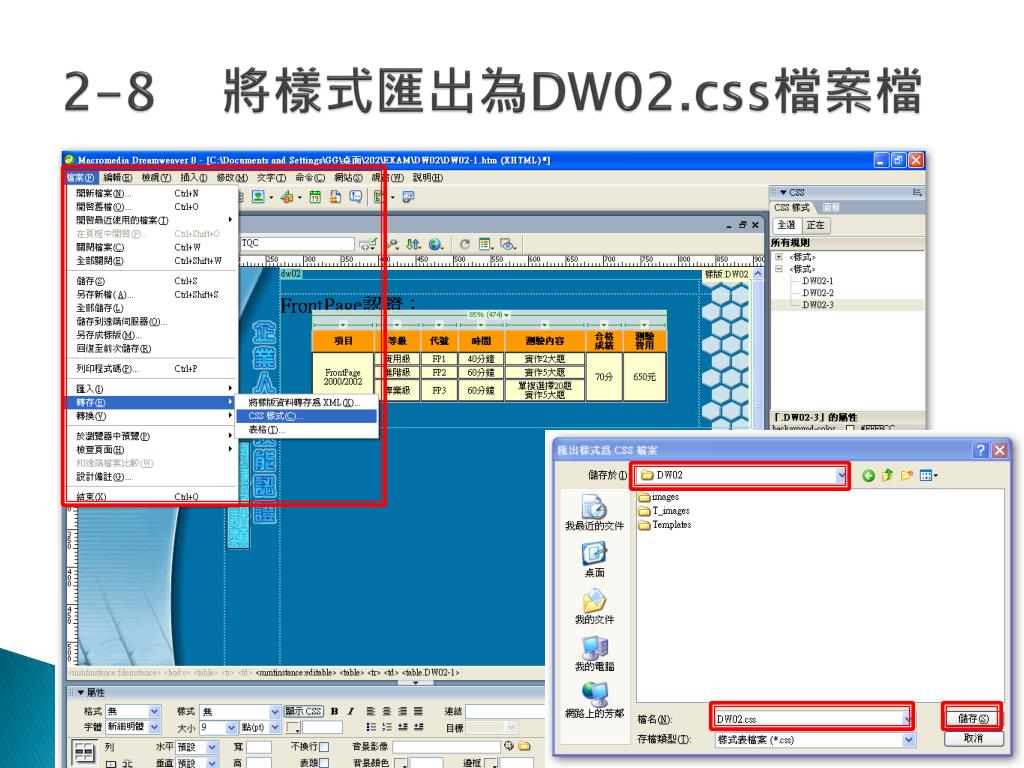The image size is (1024, 768).
Task: Click the ordered list icon
Action: (x=387, y=727)
